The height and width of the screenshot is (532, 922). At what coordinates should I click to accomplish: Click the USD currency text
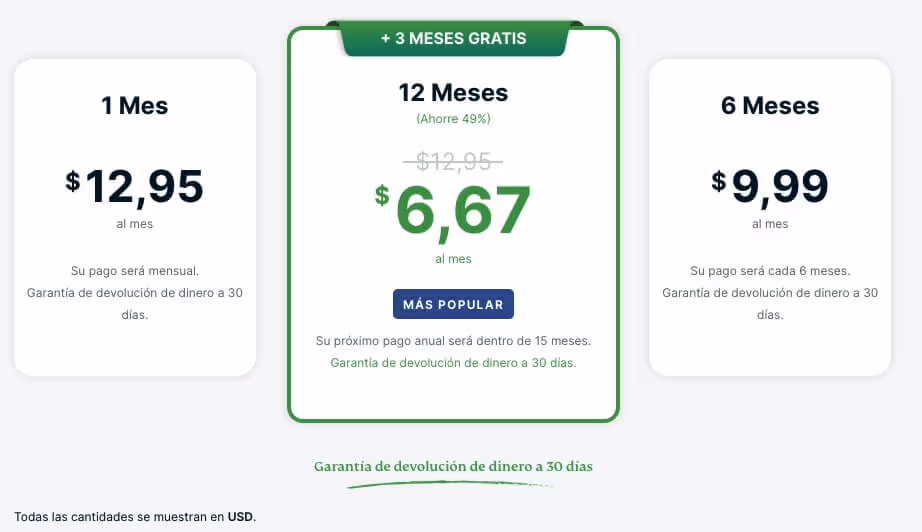[240, 517]
